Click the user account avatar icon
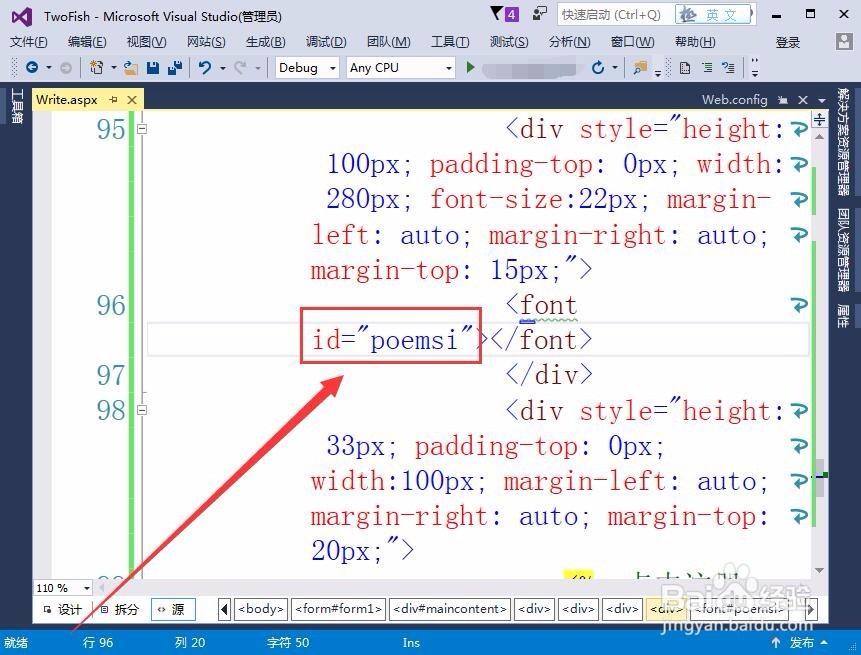The height and width of the screenshot is (655, 861). [843, 42]
